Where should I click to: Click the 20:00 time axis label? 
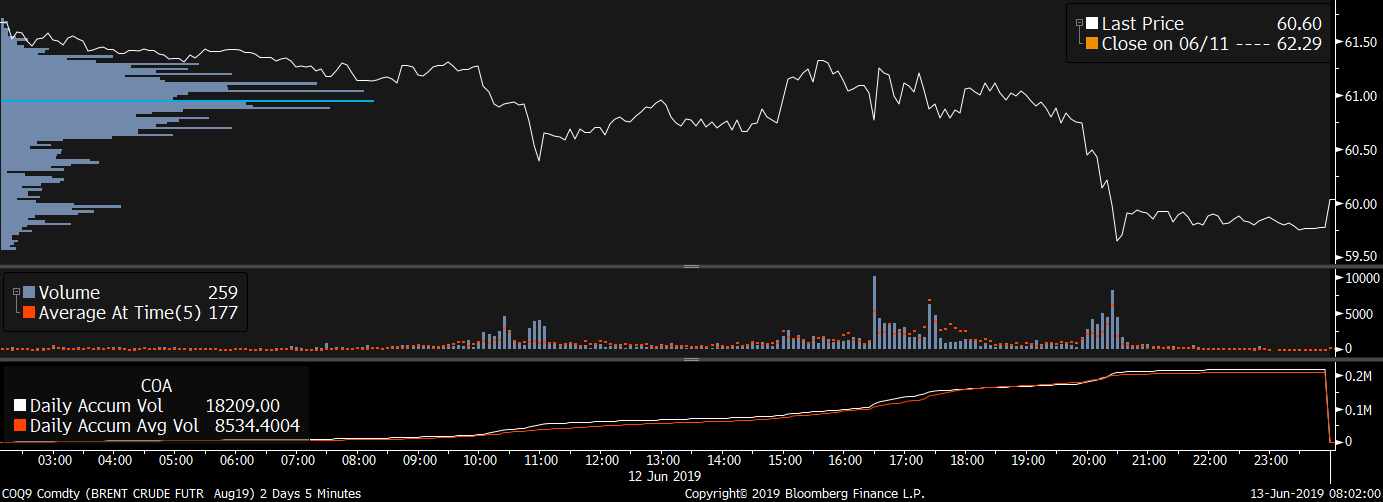click(x=1088, y=461)
